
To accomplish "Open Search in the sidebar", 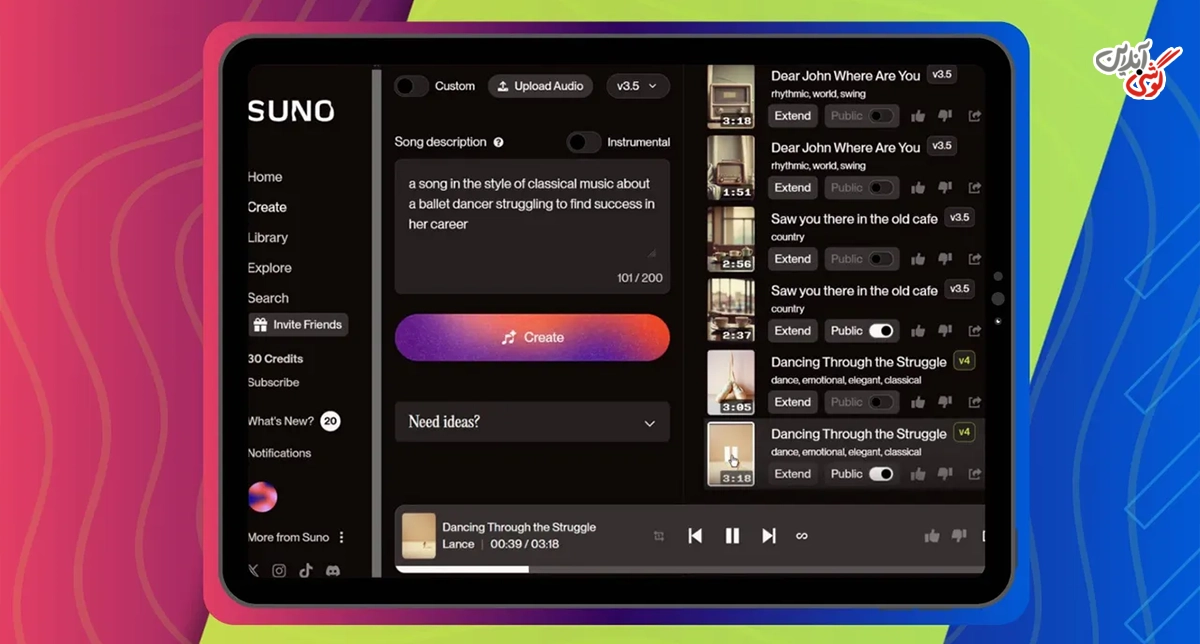I will (x=268, y=298).
